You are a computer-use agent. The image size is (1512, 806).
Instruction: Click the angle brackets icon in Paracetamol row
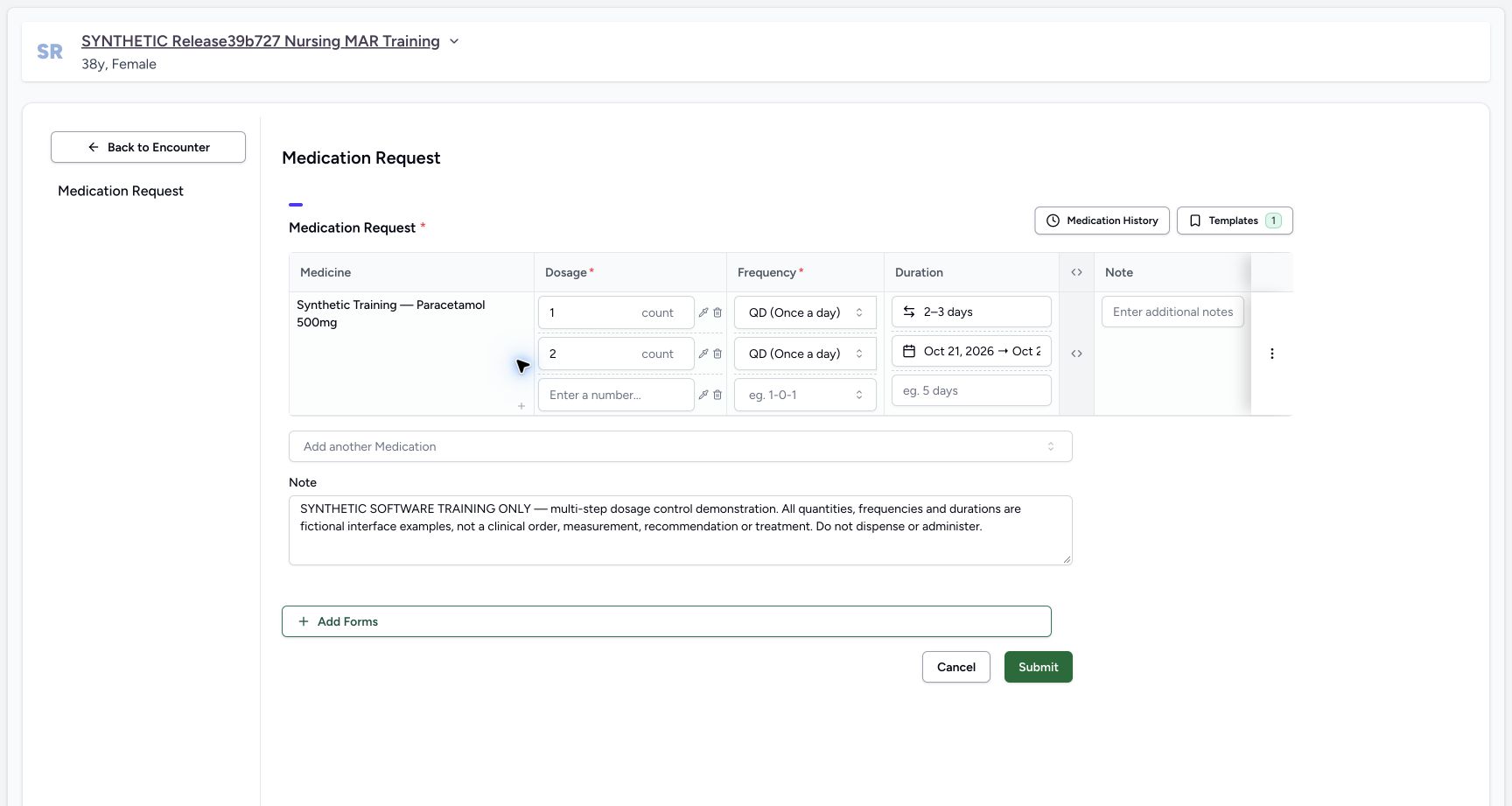click(x=1076, y=354)
